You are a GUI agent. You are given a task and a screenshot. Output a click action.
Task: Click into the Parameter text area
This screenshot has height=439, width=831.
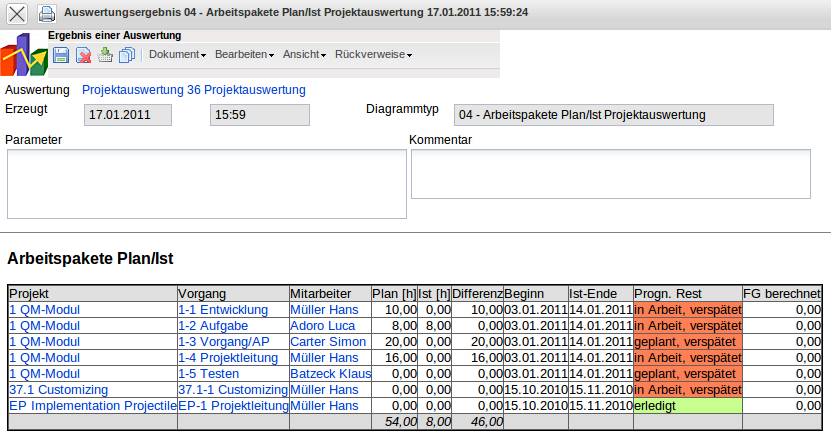click(x=203, y=183)
